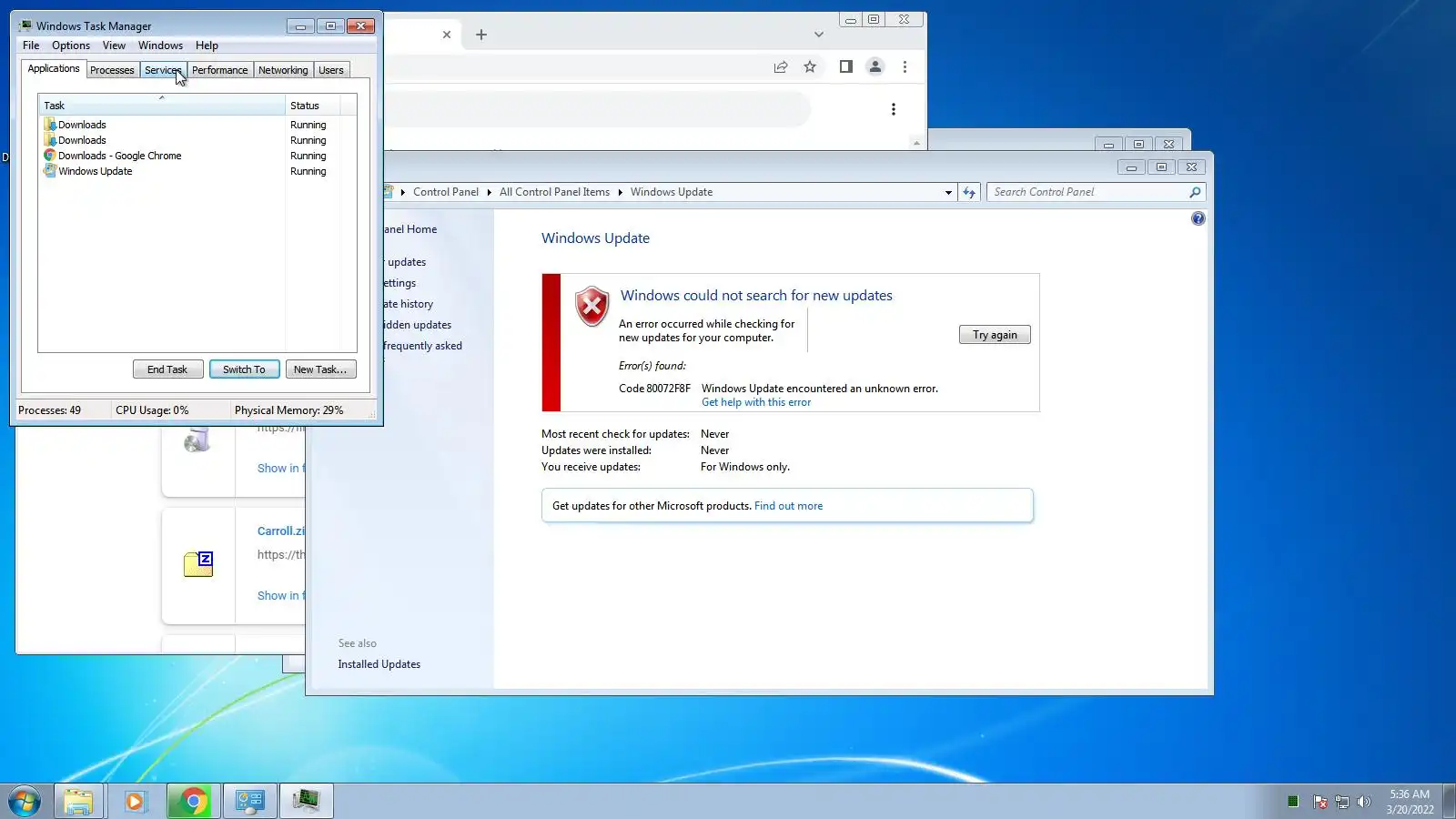Open Installed Updates link

379,664
